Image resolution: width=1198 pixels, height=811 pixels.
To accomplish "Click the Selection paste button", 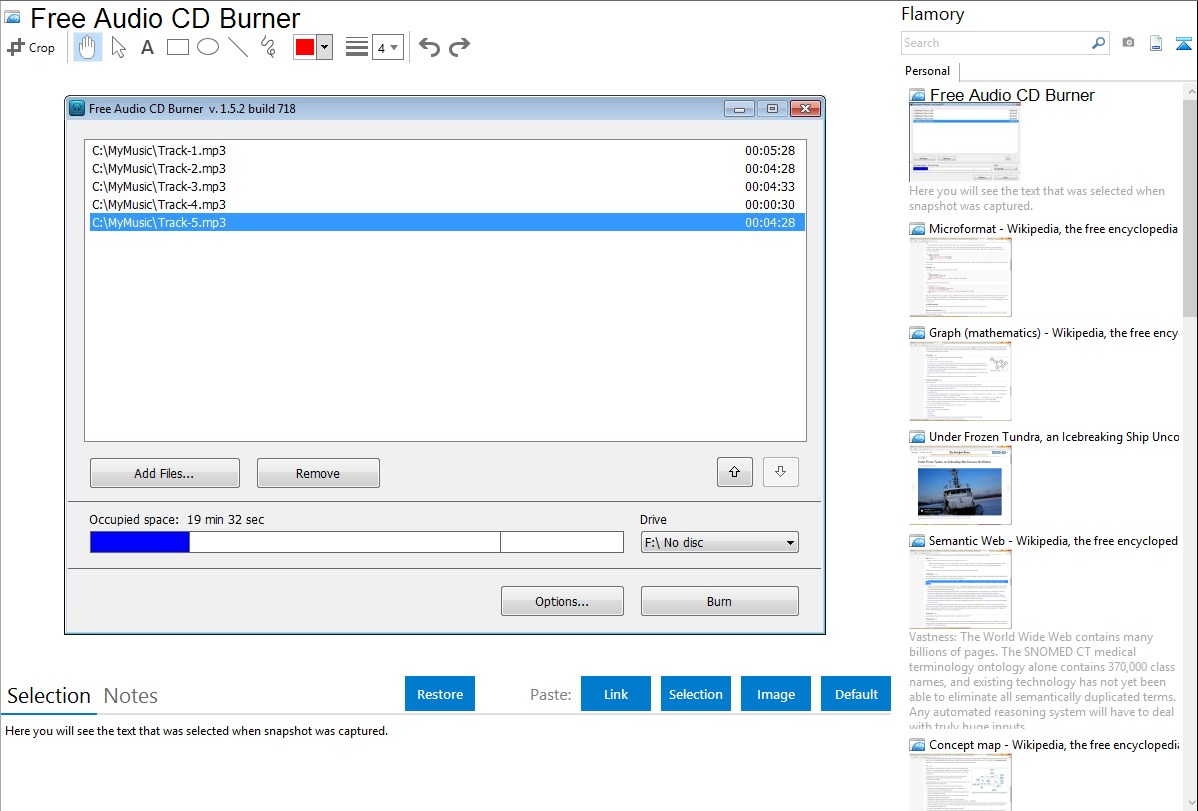I will [696, 694].
